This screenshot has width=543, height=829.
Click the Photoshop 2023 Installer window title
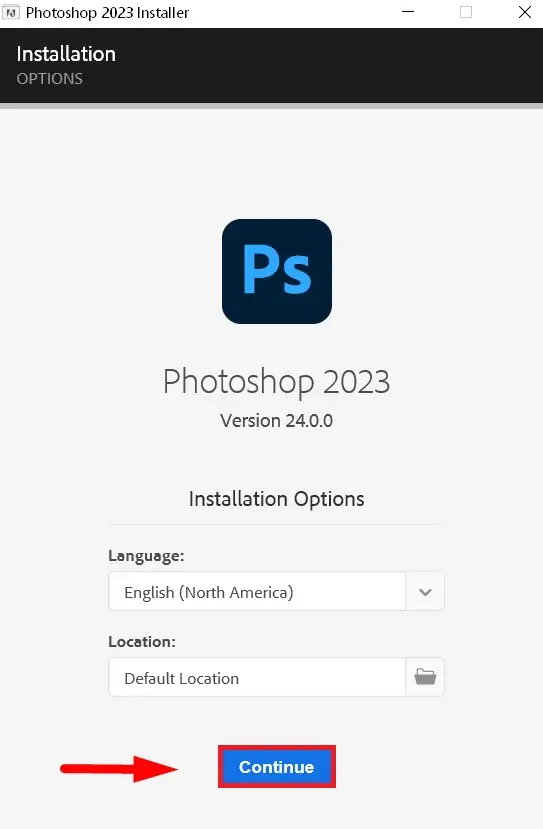coord(107,13)
